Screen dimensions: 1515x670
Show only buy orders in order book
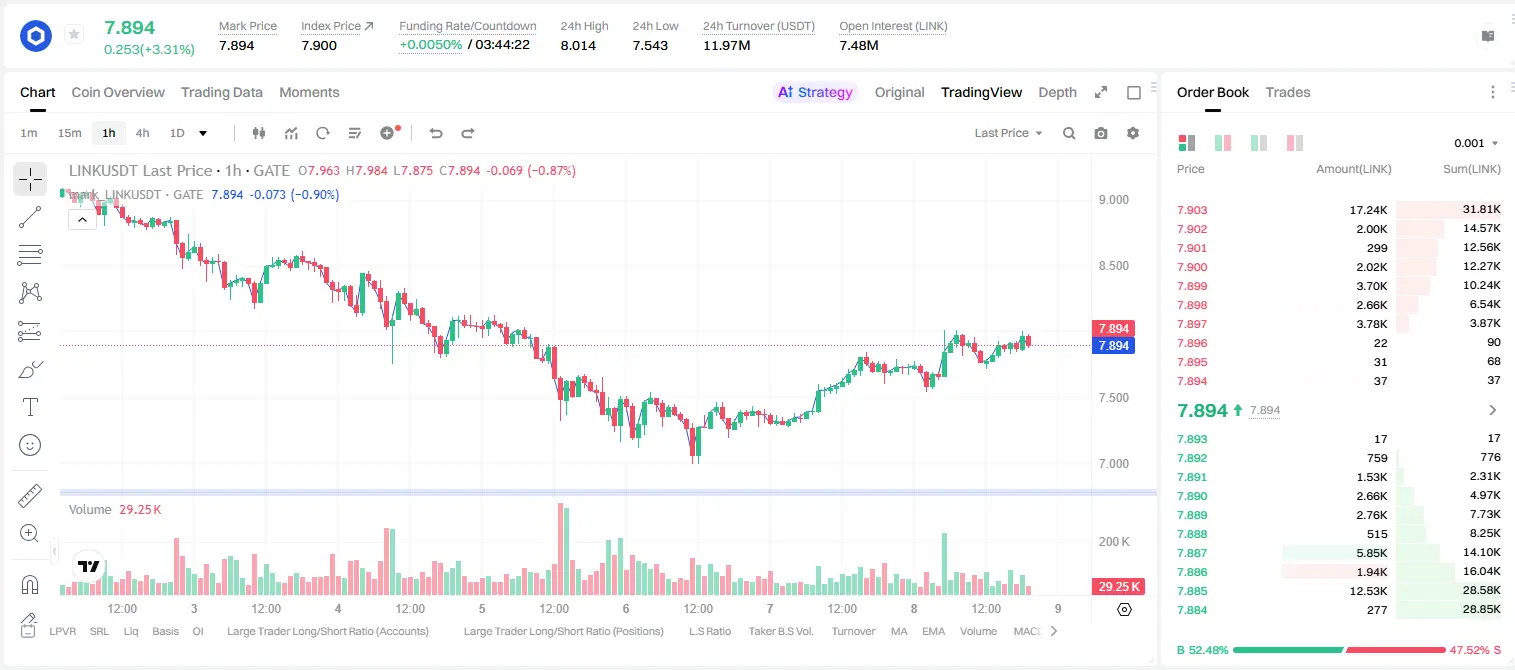click(1259, 143)
